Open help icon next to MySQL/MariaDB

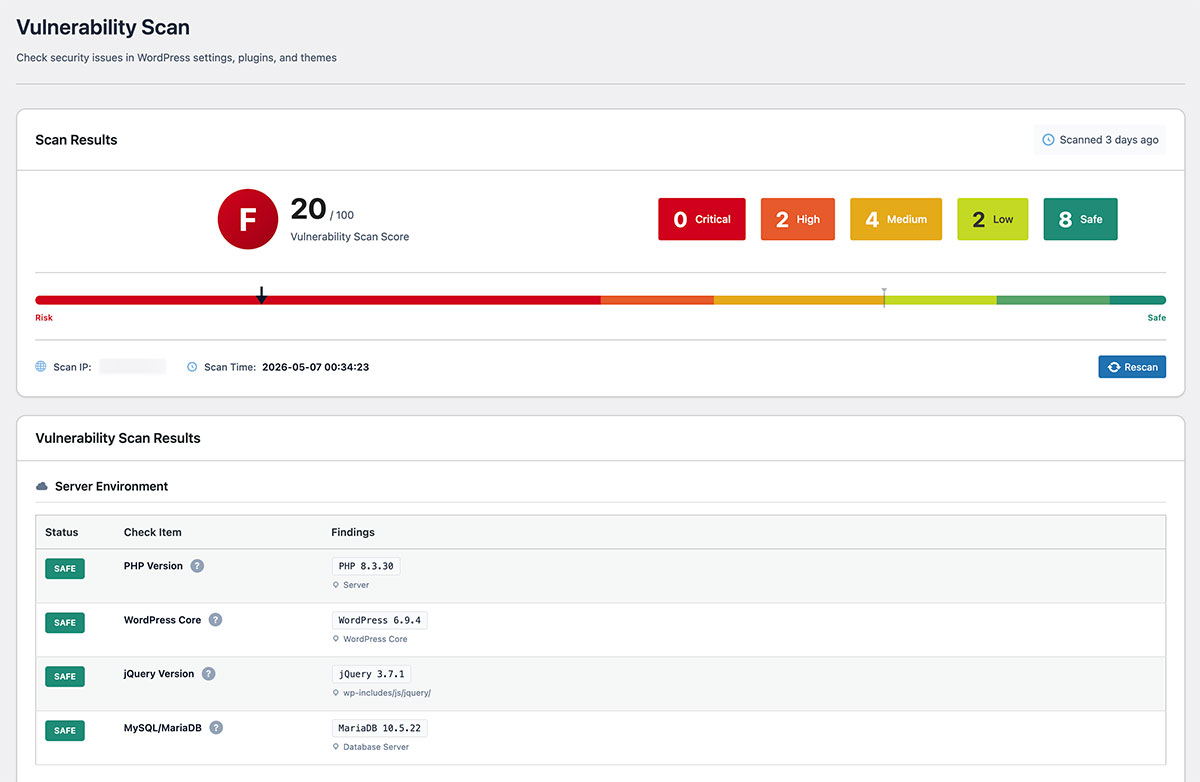(x=216, y=728)
